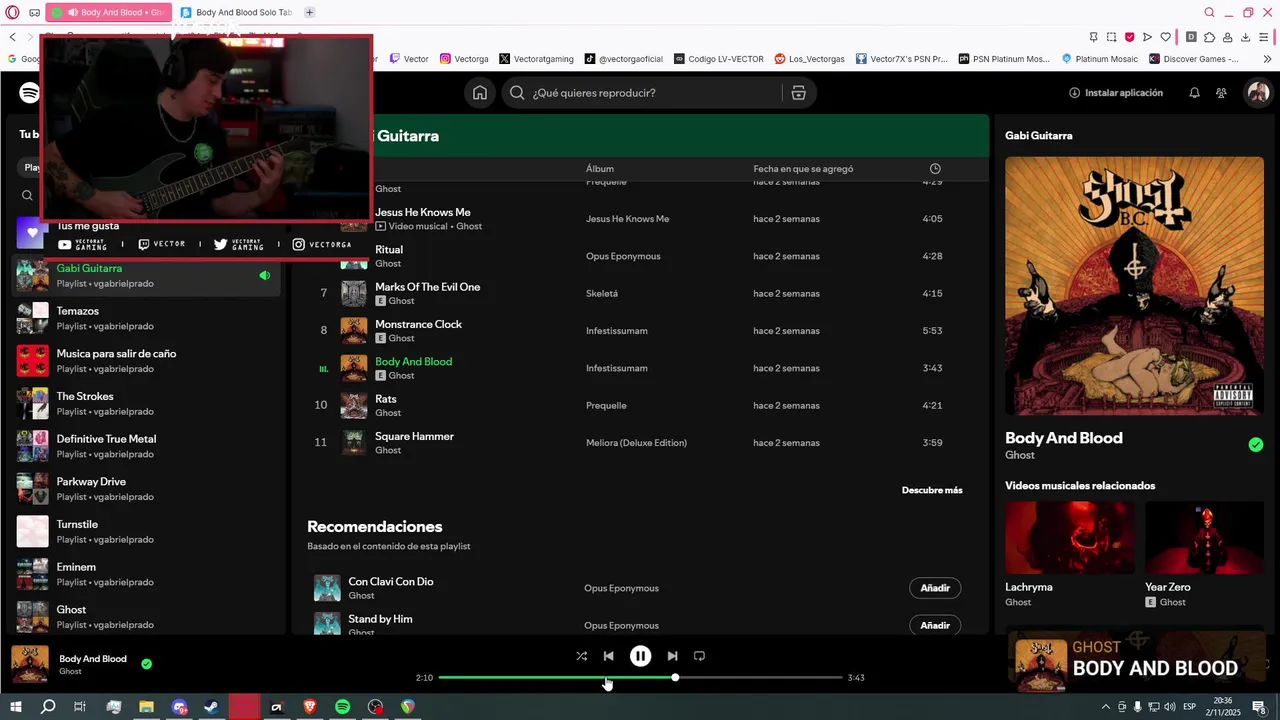Open Spotify notifications bell
This screenshot has width=1280, height=720.
pyautogui.click(x=1194, y=93)
